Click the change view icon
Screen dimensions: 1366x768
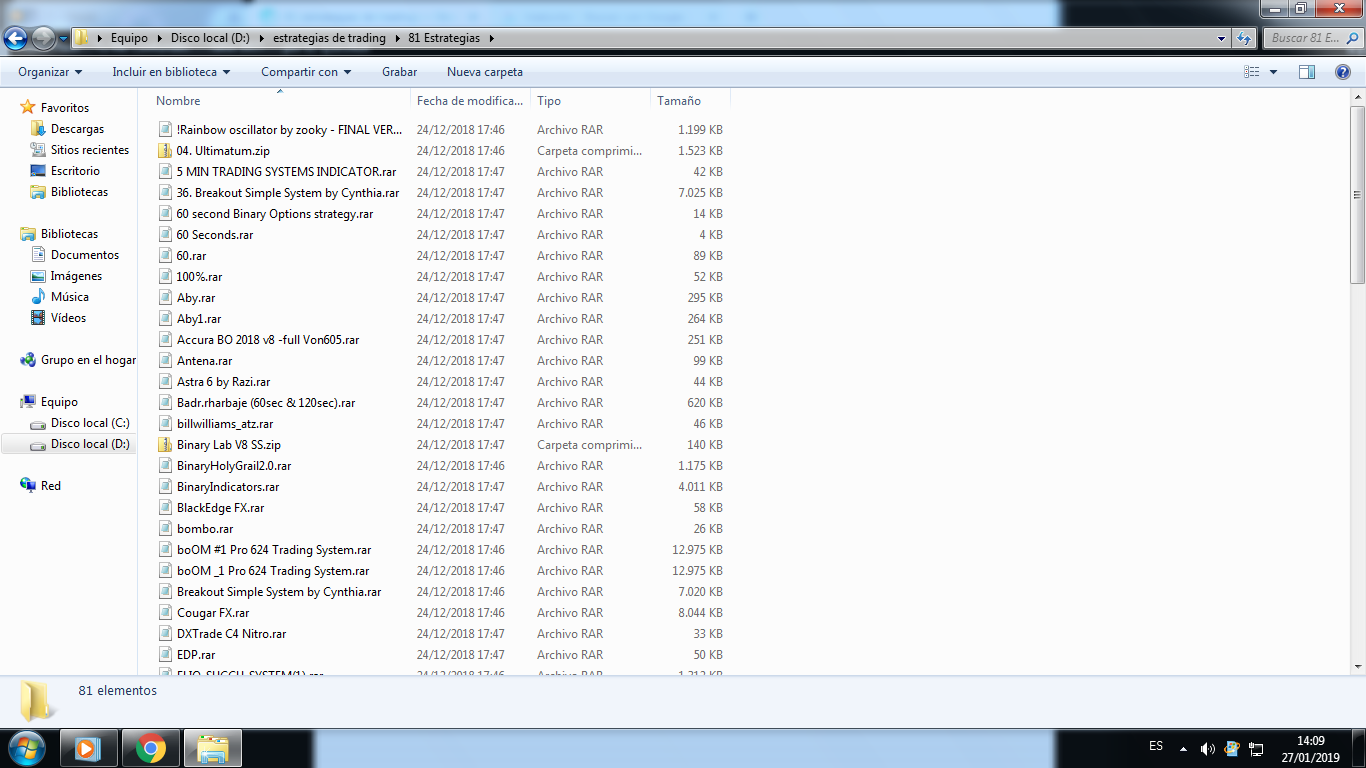pos(1251,72)
